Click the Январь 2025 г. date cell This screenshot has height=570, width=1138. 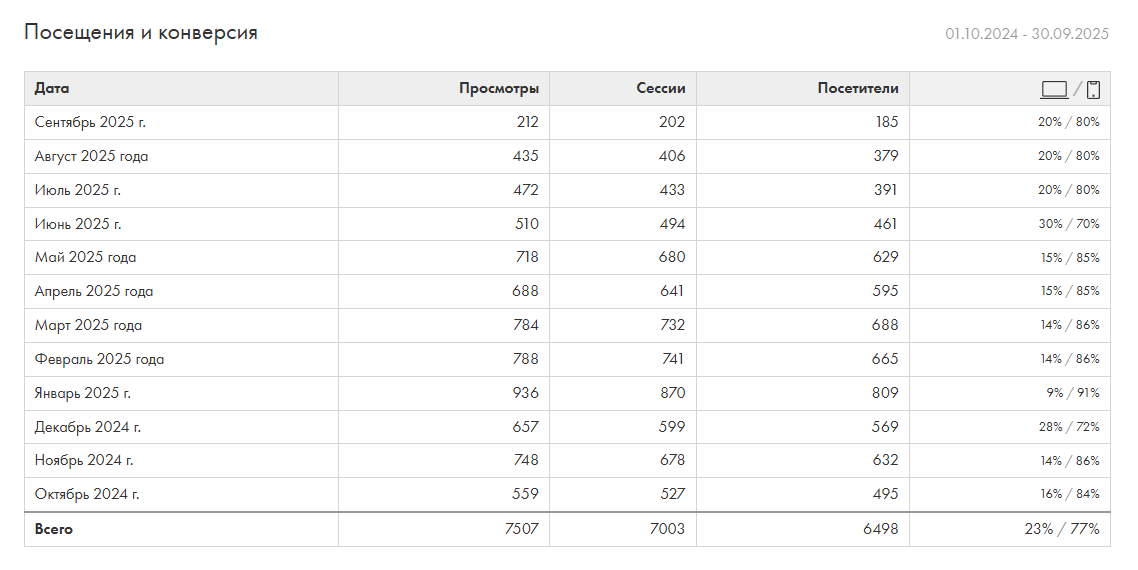click(83, 393)
